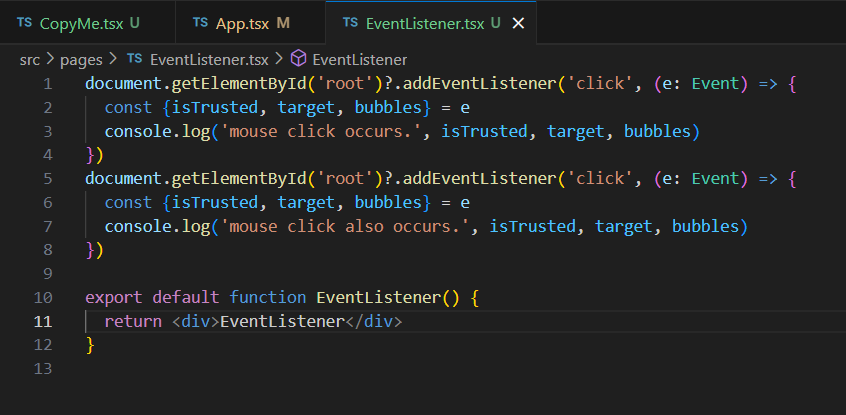Click the chevron after pages in breadcrumb
846x415 pixels.
(x=113, y=59)
